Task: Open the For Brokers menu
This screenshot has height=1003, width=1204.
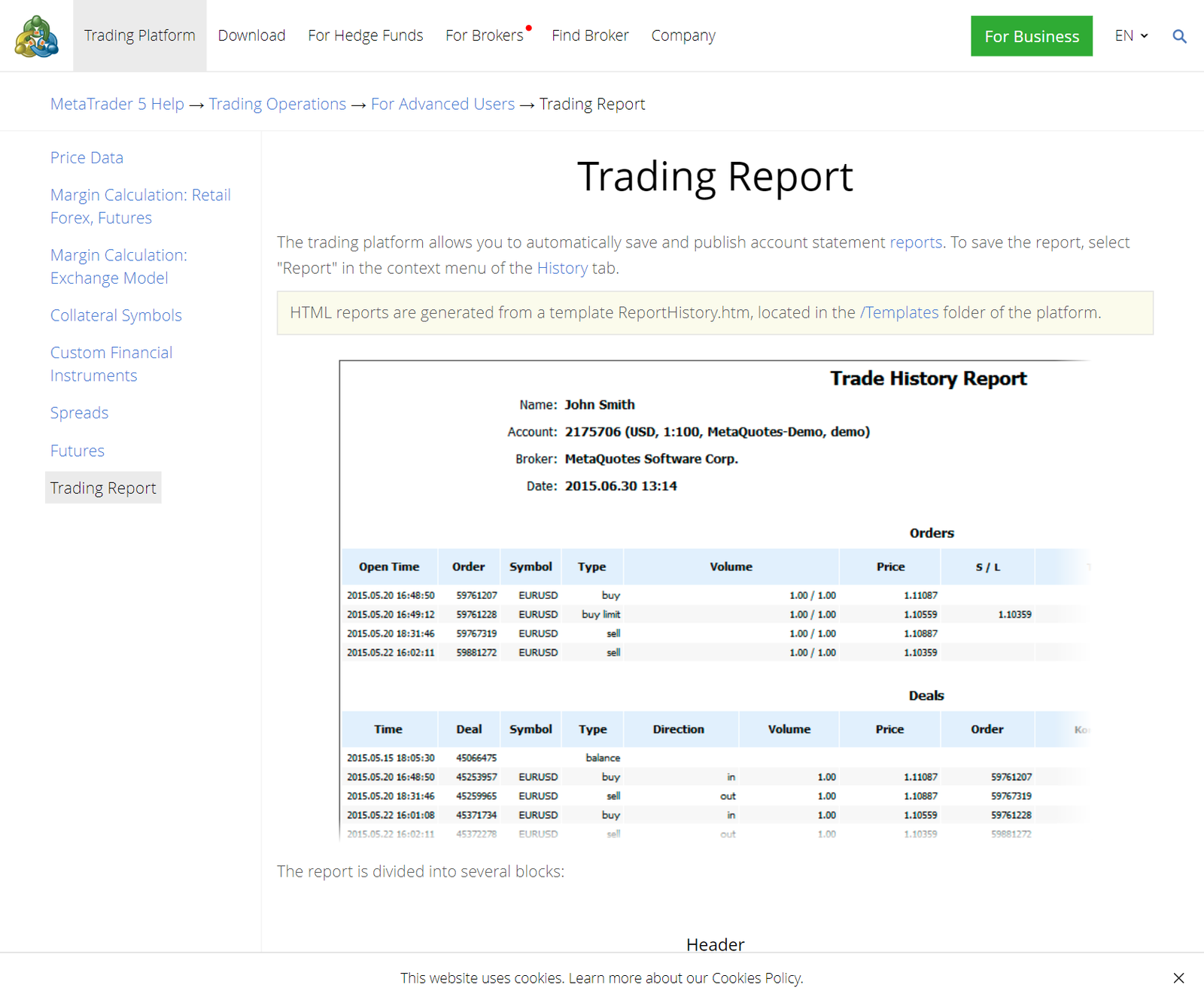Action: tap(485, 35)
